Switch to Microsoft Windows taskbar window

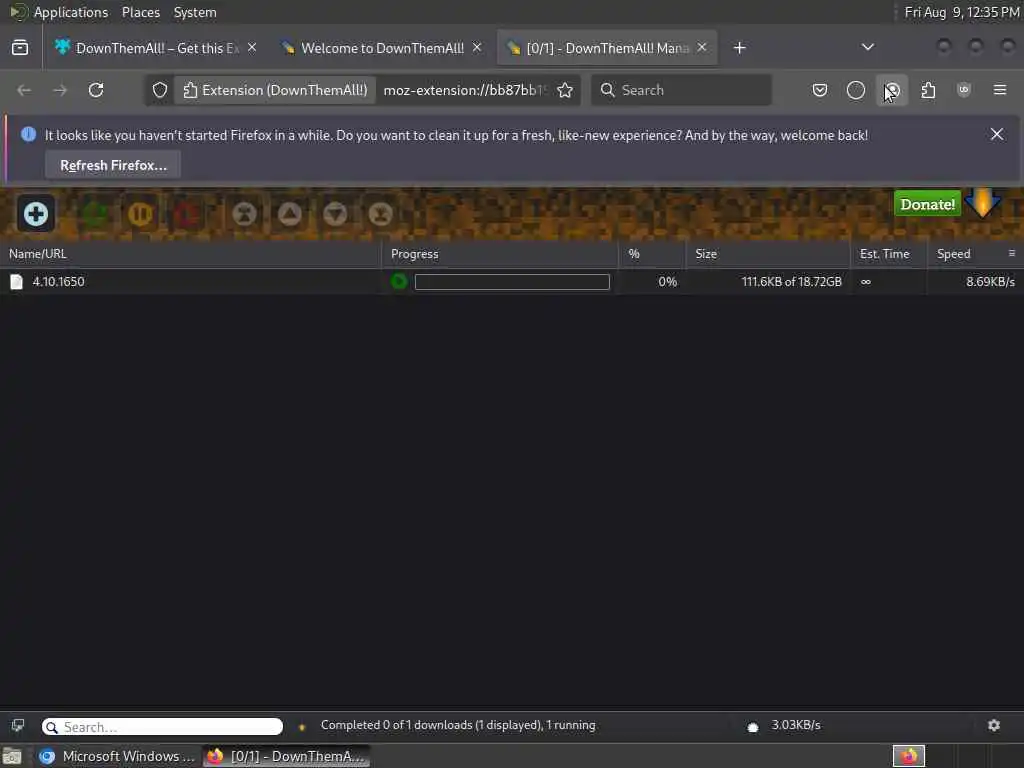[x=118, y=756]
